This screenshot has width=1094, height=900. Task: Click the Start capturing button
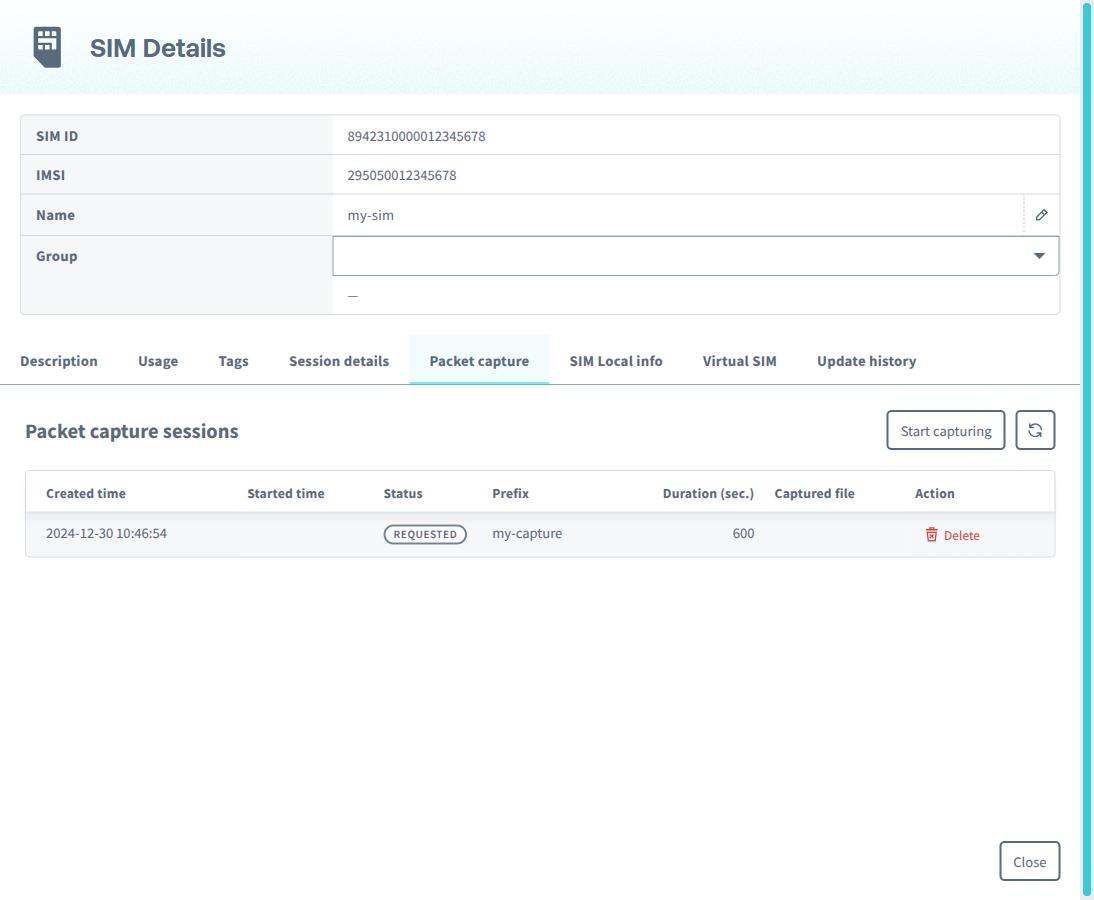point(945,429)
